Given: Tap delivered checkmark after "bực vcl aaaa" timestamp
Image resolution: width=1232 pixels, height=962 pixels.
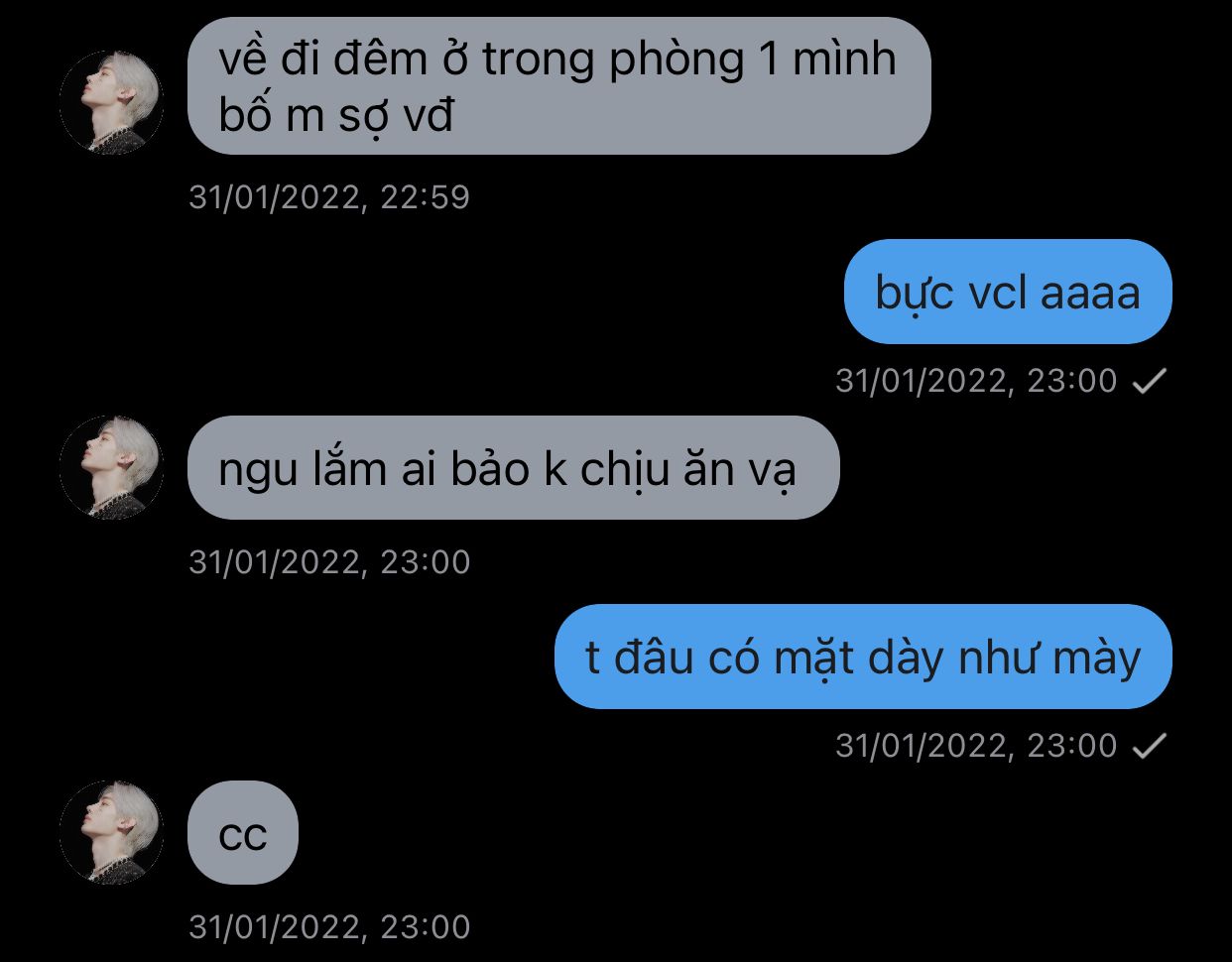Looking at the screenshot, I should pyautogui.click(x=1150, y=381).
